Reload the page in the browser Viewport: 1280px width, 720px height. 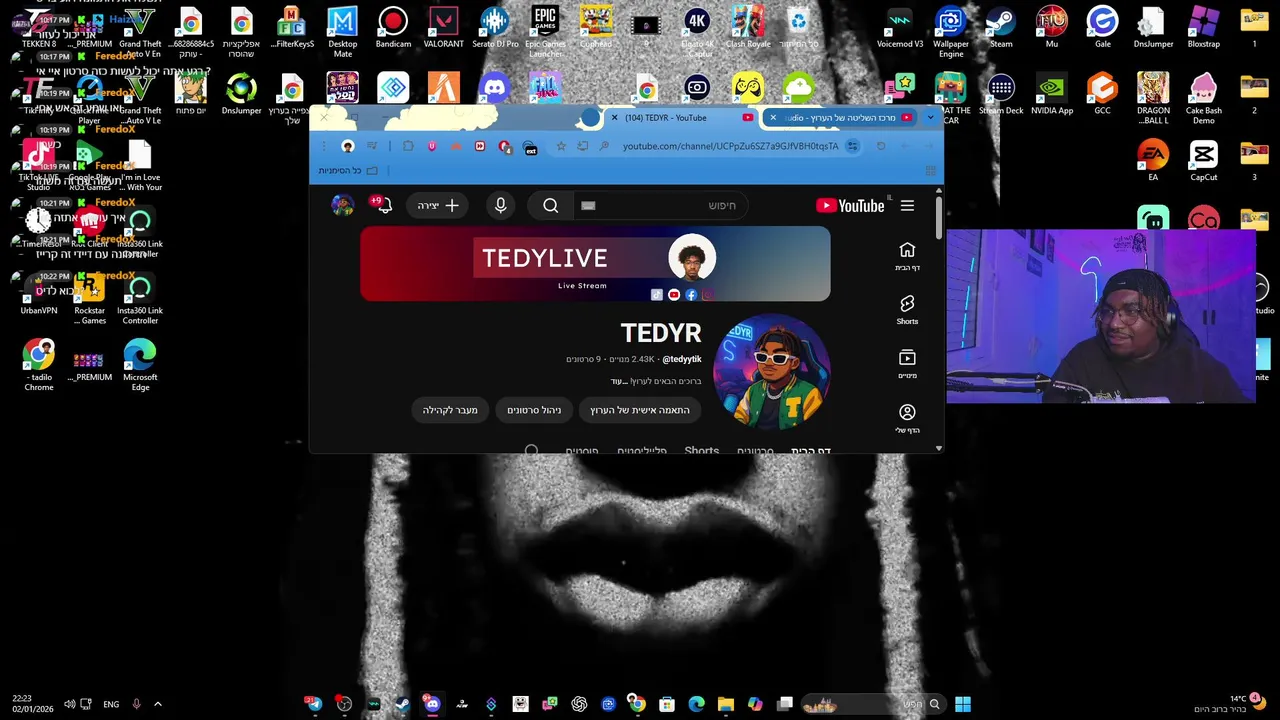click(x=881, y=146)
